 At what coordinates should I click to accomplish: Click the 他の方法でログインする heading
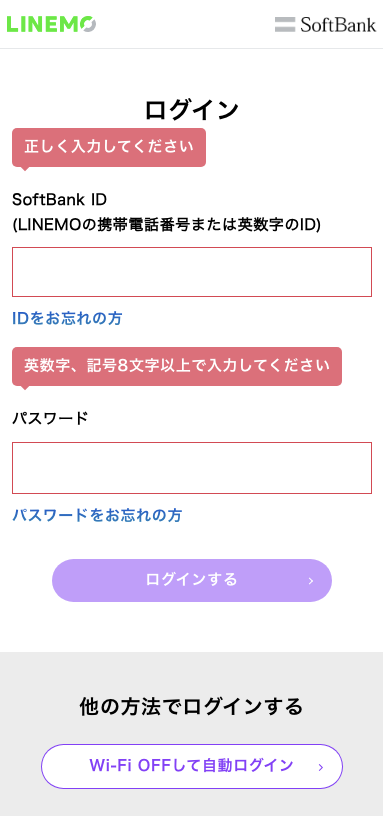pyautogui.click(x=192, y=706)
